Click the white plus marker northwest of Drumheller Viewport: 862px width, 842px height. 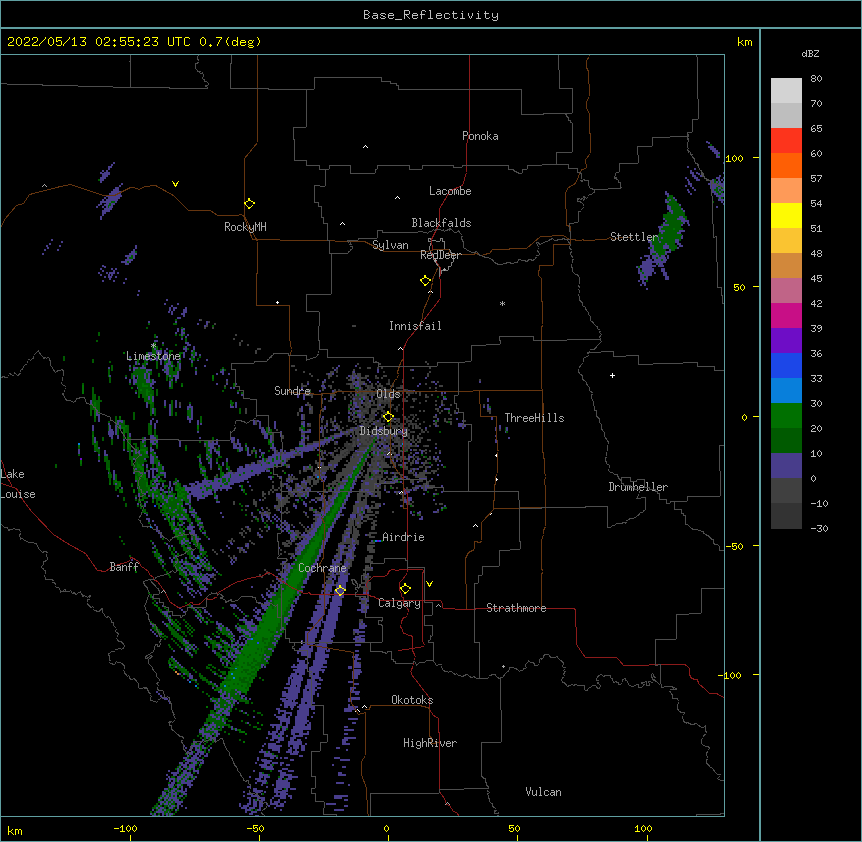[x=612, y=375]
